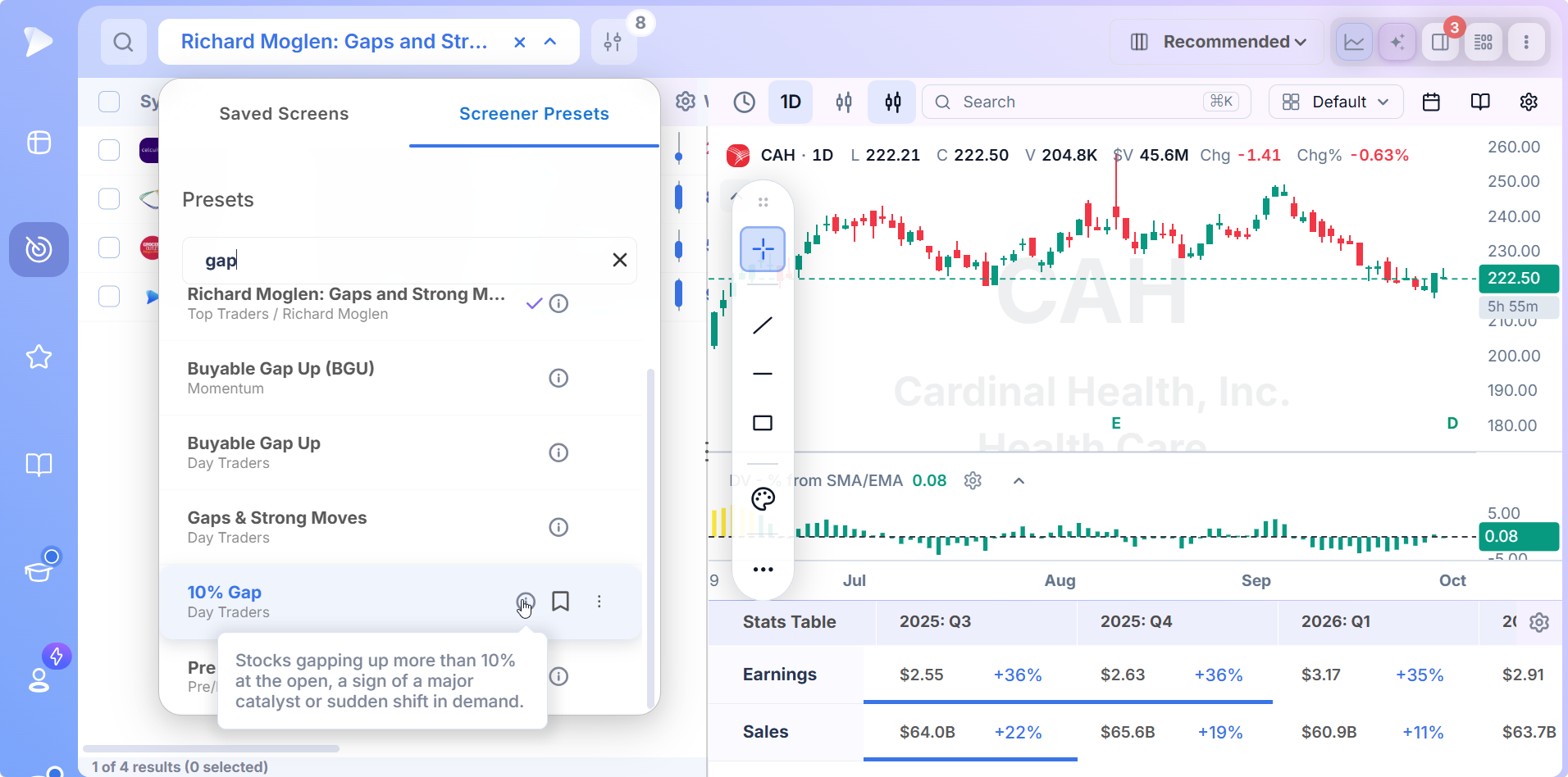The image size is (1568, 777).
Task: Select Gaps & Strong Moves preset
Action: pyautogui.click(x=400, y=527)
